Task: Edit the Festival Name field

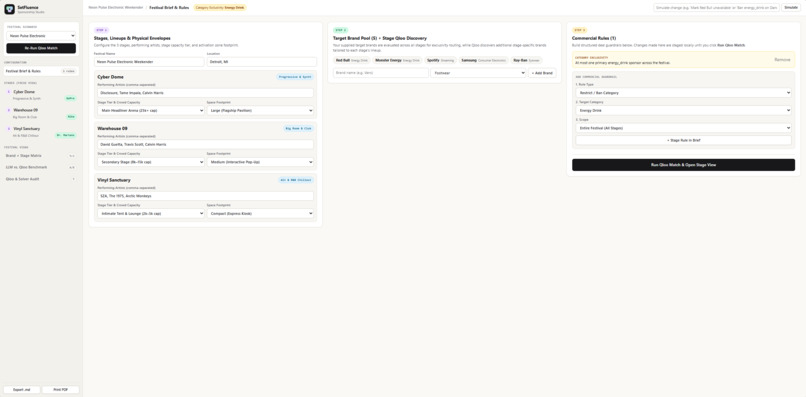Action: pyautogui.click(x=149, y=62)
